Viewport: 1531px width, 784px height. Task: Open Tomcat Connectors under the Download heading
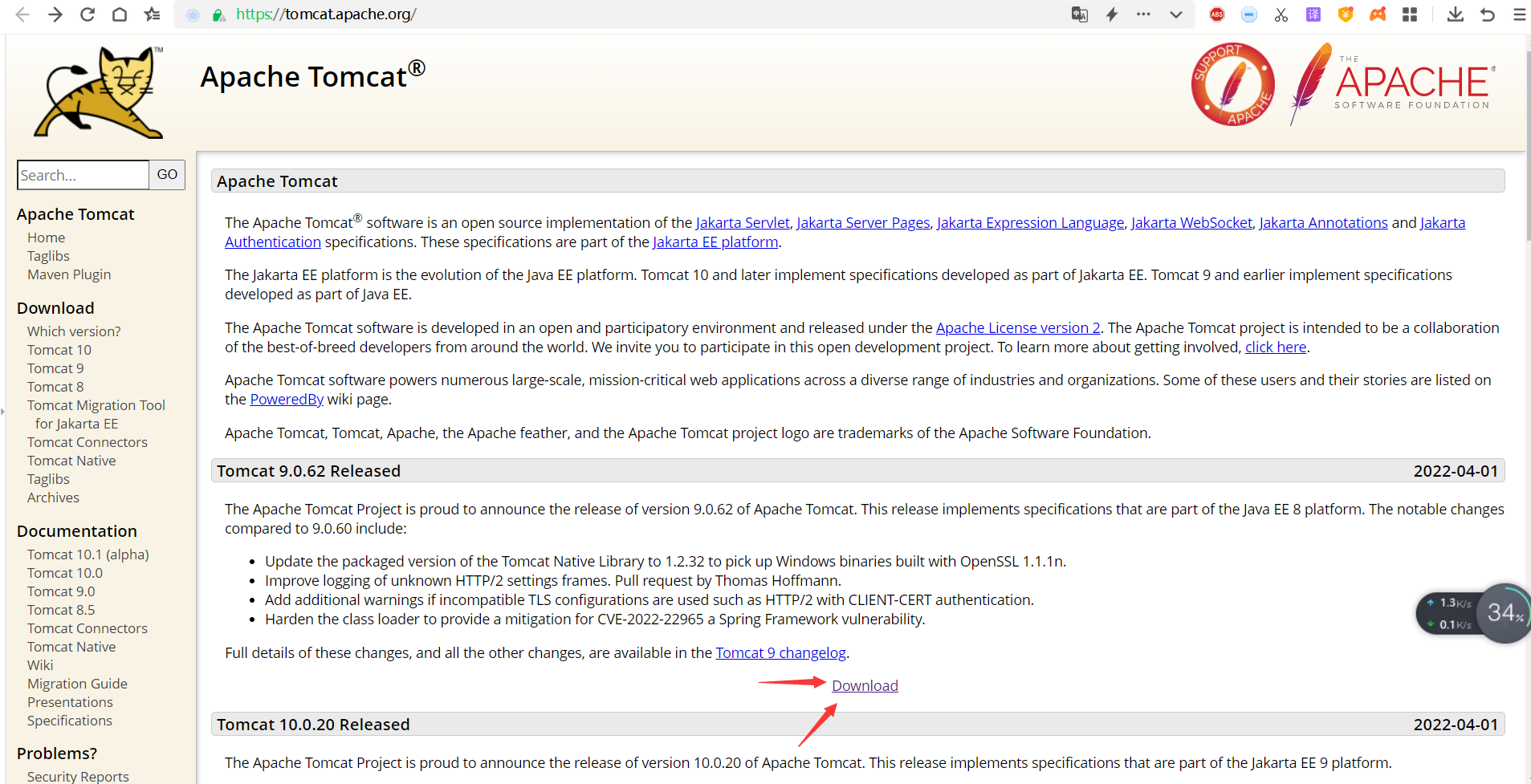[88, 442]
